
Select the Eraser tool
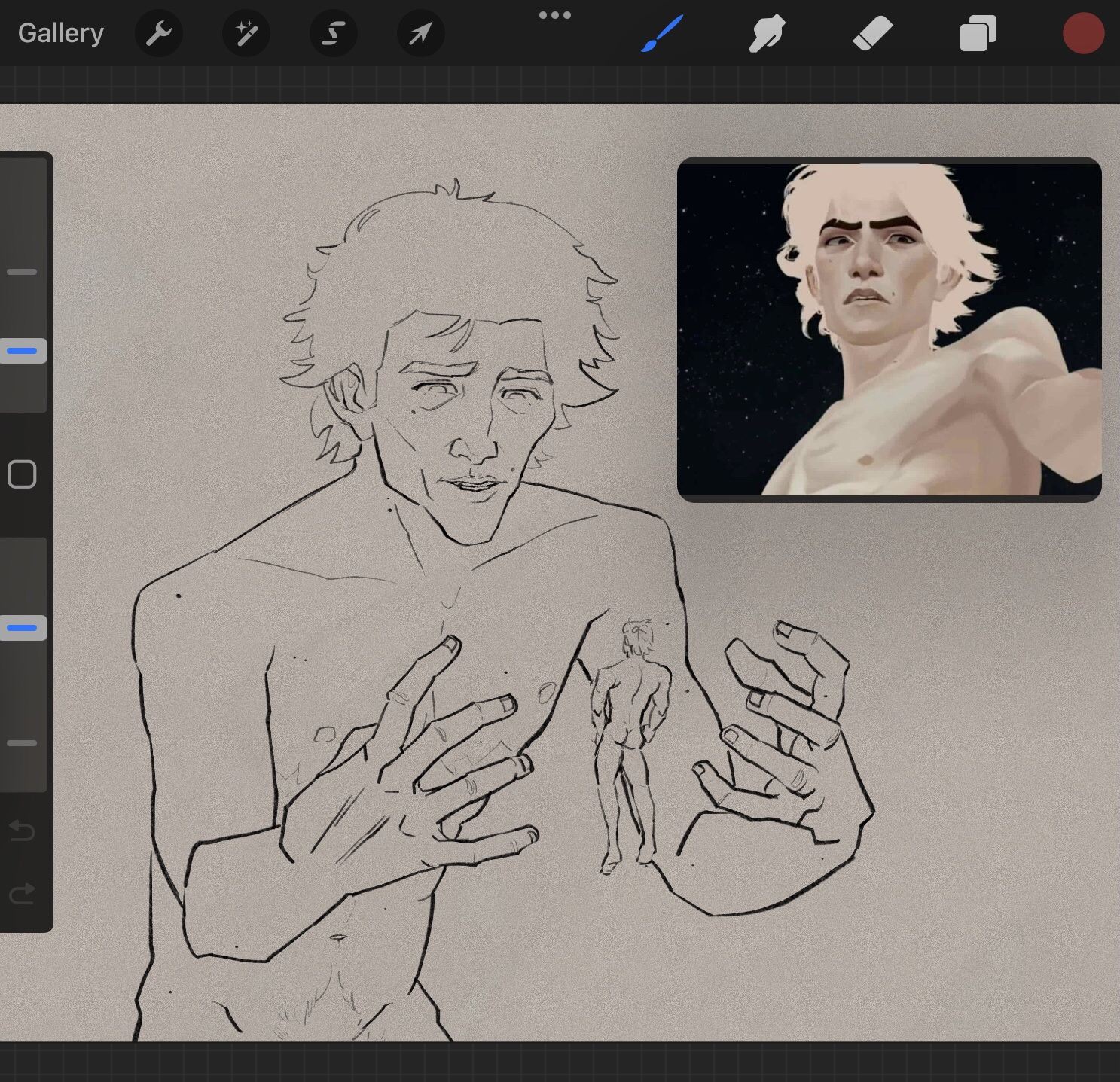pyautogui.click(x=872, y=34)
